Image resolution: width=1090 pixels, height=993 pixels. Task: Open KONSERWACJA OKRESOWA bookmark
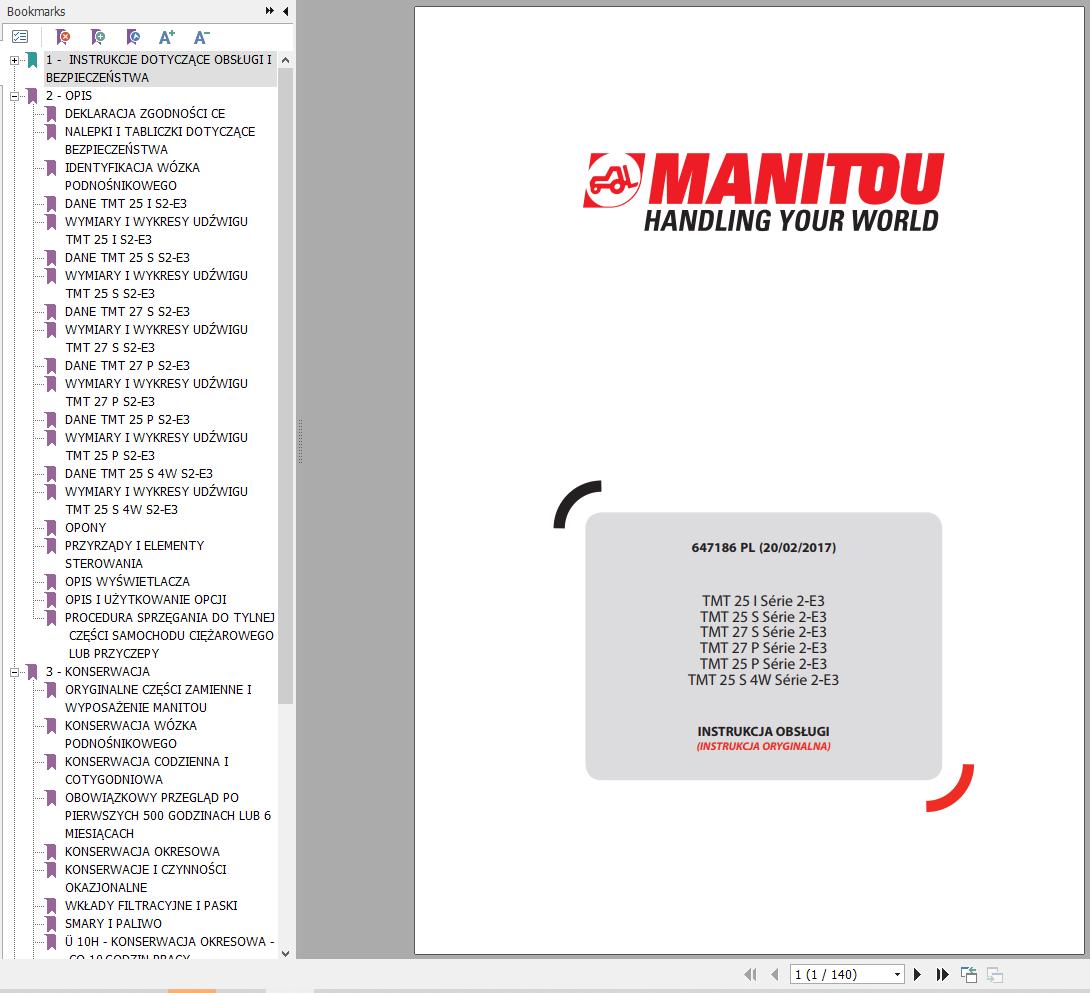pyautogui.click(x=143, y=852)
